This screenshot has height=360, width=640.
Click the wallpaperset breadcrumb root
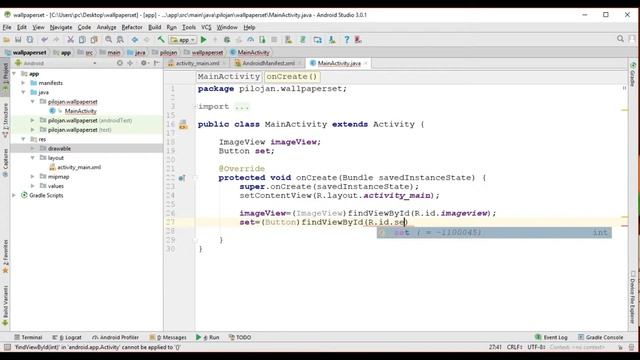point(25,52)
